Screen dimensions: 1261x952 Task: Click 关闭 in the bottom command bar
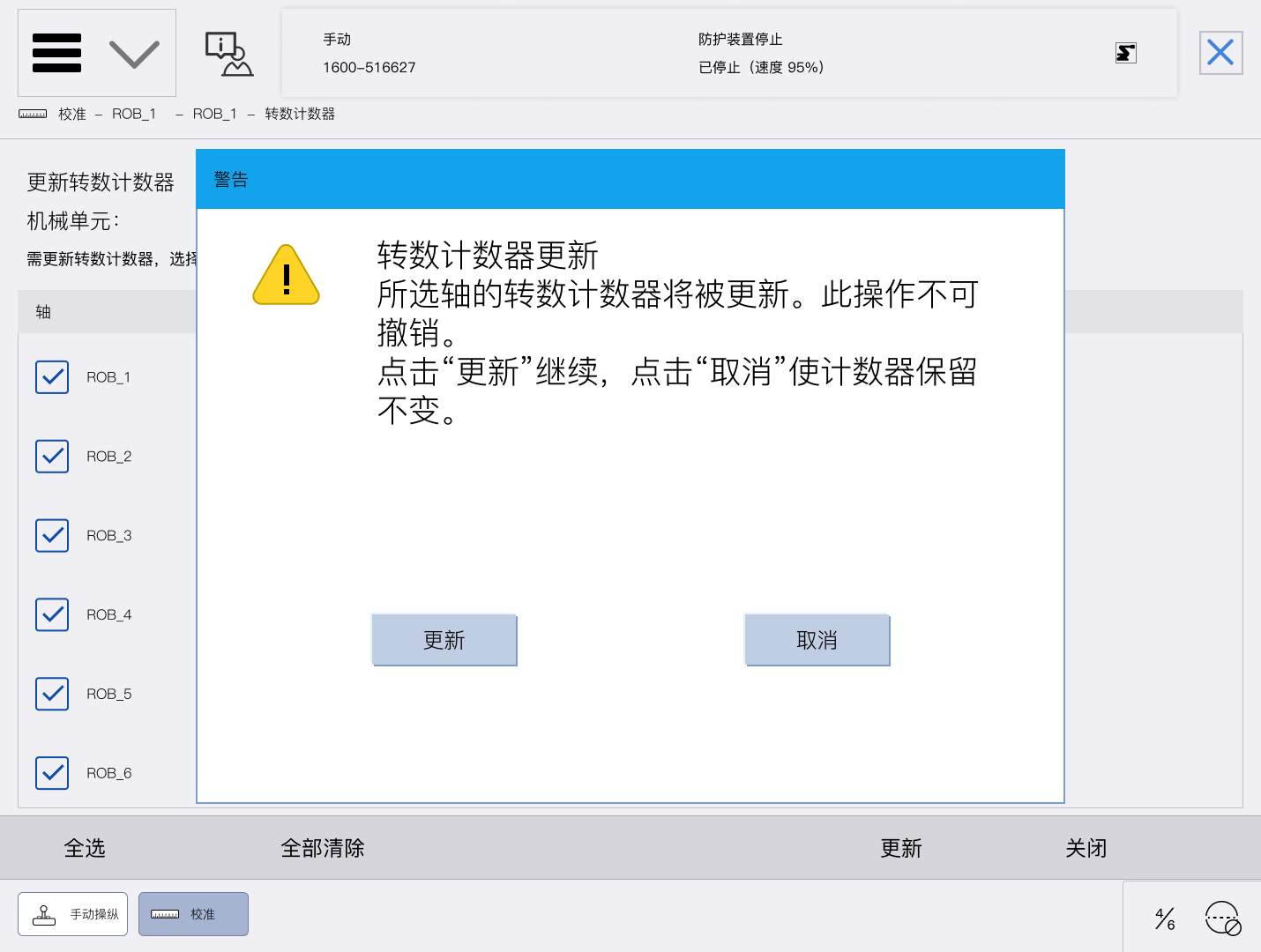pyautogui.click(x=1086, y=848)
